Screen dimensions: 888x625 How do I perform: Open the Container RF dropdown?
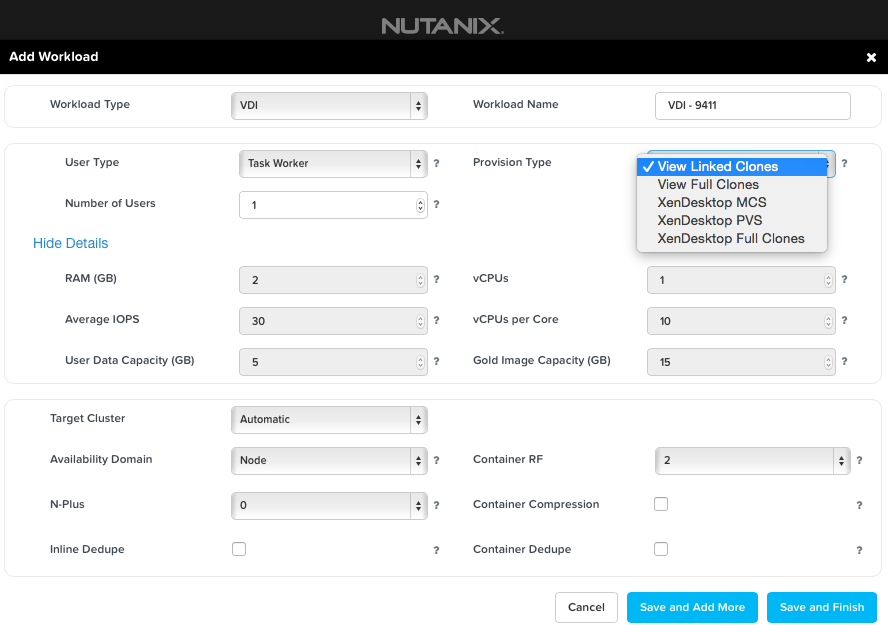coord(753,461)
